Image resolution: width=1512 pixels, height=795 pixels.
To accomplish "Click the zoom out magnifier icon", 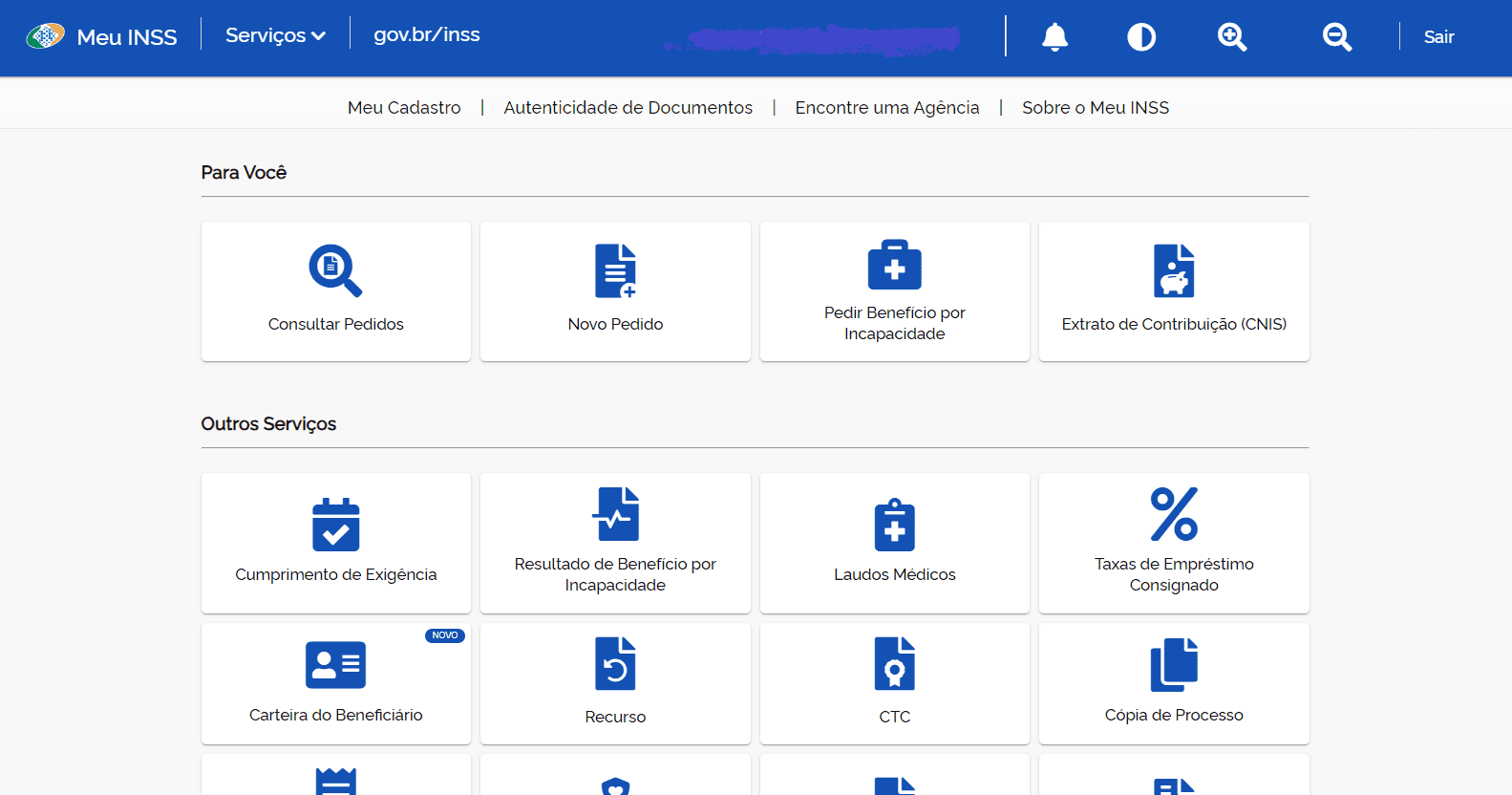I will pos(1337,37).
